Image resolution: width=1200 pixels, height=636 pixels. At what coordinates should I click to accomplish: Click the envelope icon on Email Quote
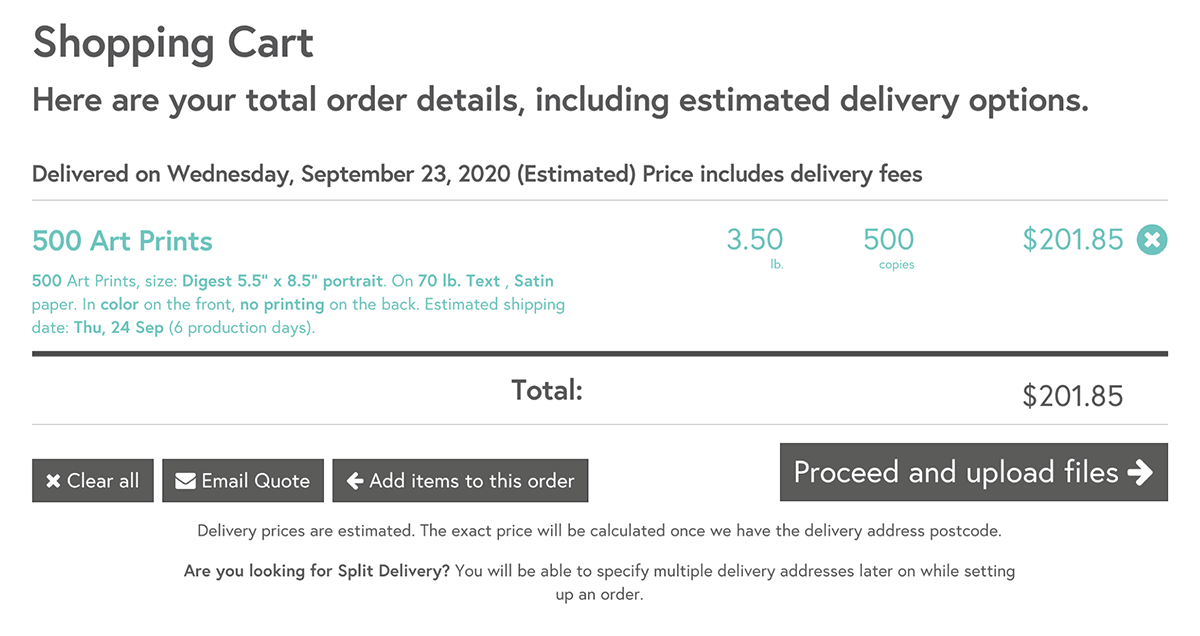(x=185, y=481)
